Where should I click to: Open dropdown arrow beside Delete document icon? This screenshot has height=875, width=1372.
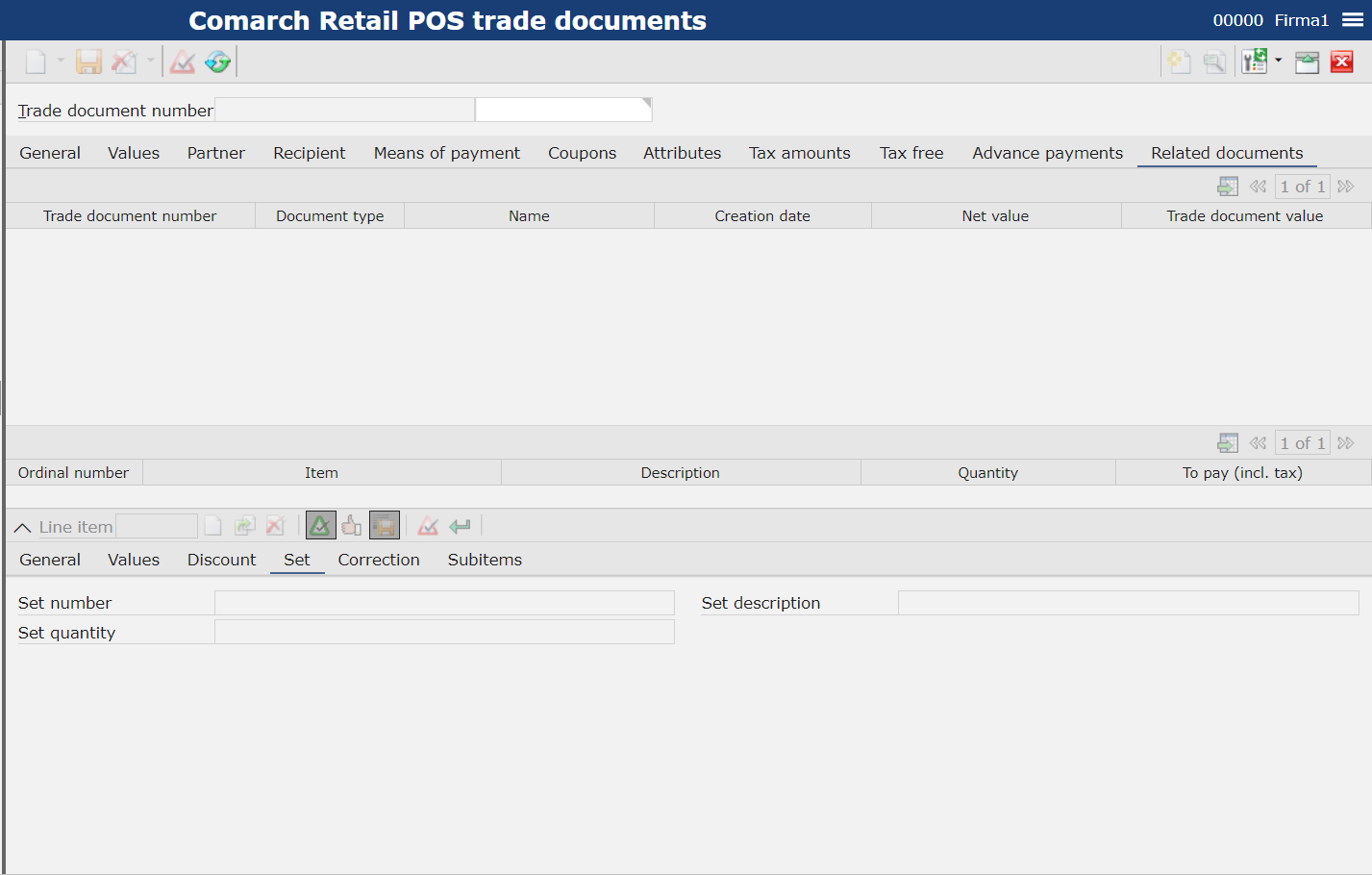tap(150, 61)
